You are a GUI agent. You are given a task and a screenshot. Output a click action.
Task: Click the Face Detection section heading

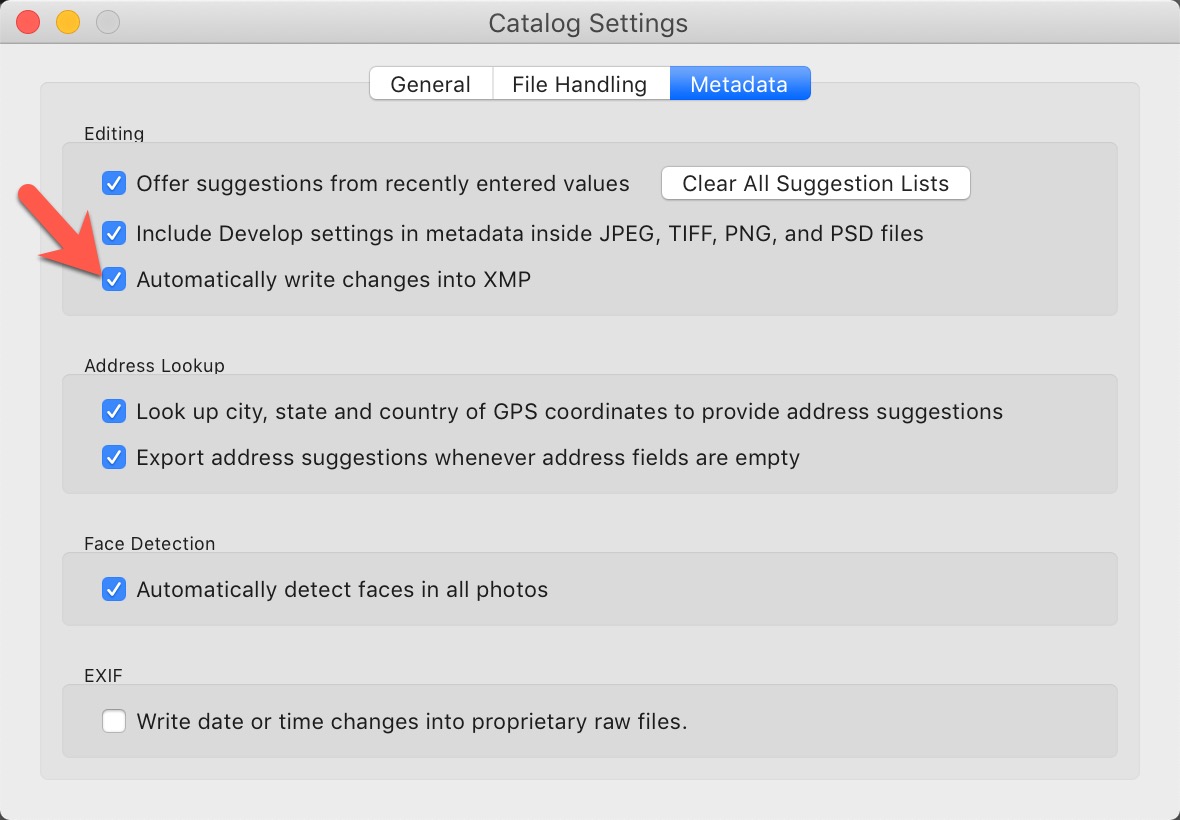coord(150,543)
